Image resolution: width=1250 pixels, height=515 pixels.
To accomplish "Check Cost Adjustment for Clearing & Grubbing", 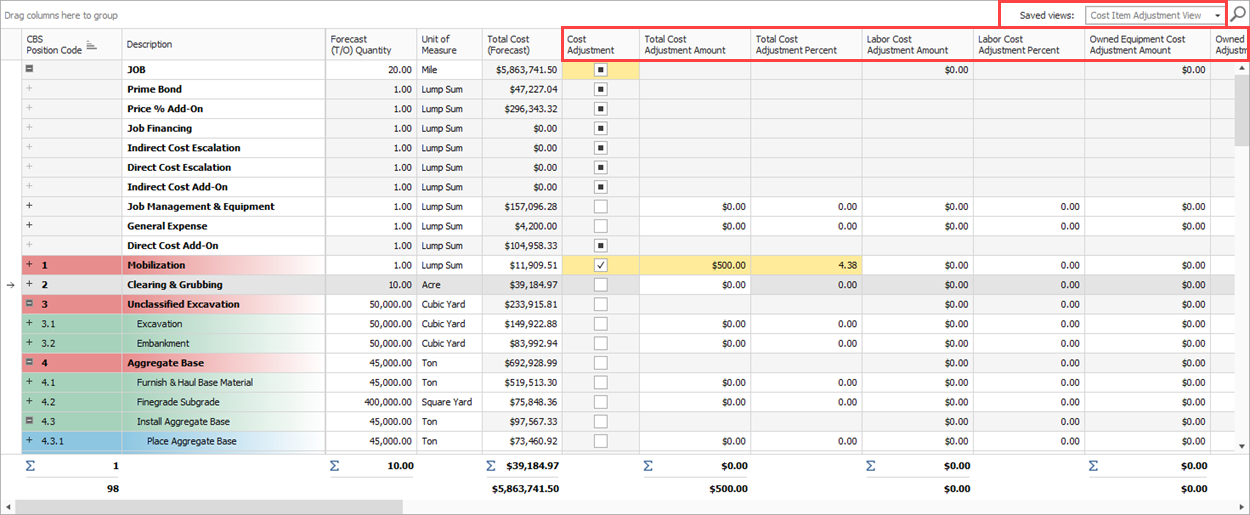I will click(x=601, y=285).
